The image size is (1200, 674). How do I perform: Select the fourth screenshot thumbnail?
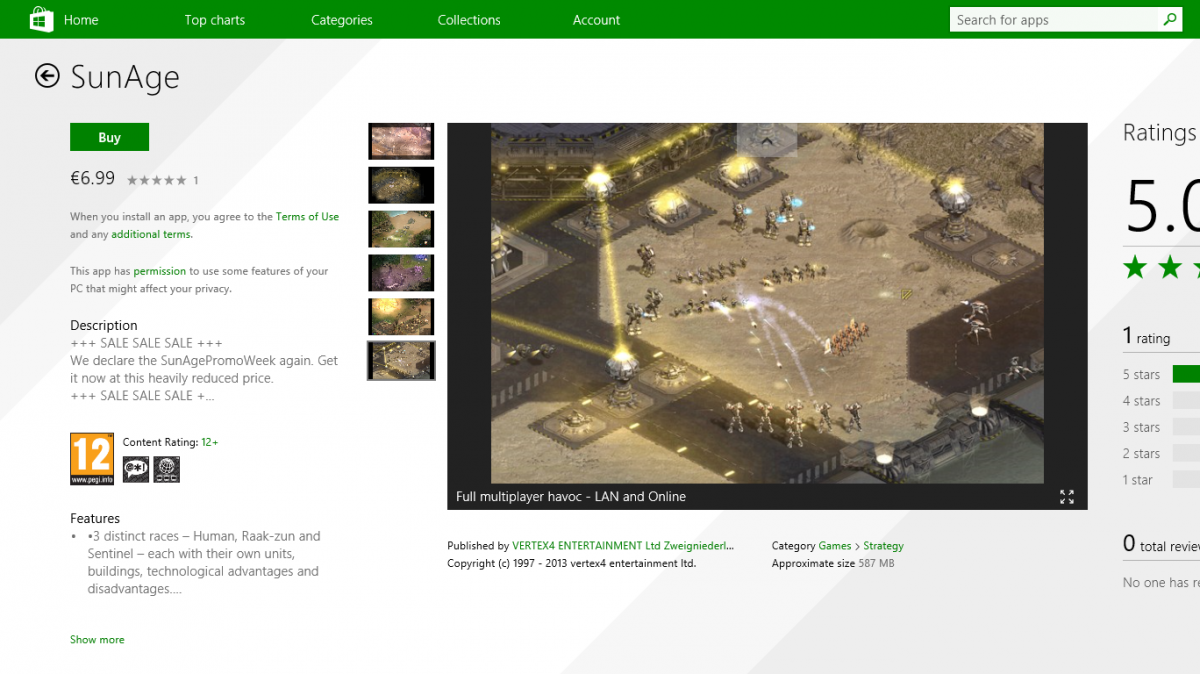click(401, 273)
